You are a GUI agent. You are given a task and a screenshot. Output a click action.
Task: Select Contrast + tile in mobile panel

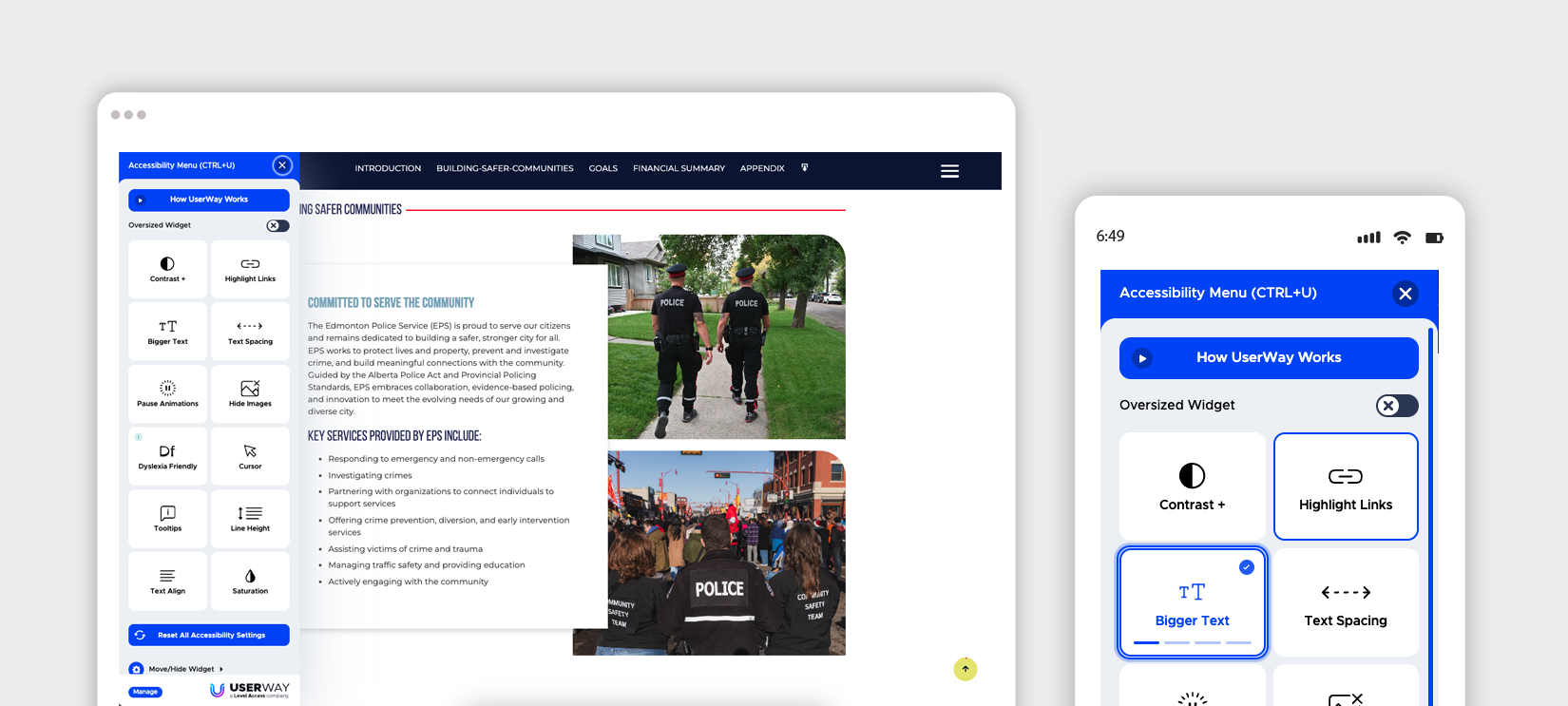(x=1192, y=487)
